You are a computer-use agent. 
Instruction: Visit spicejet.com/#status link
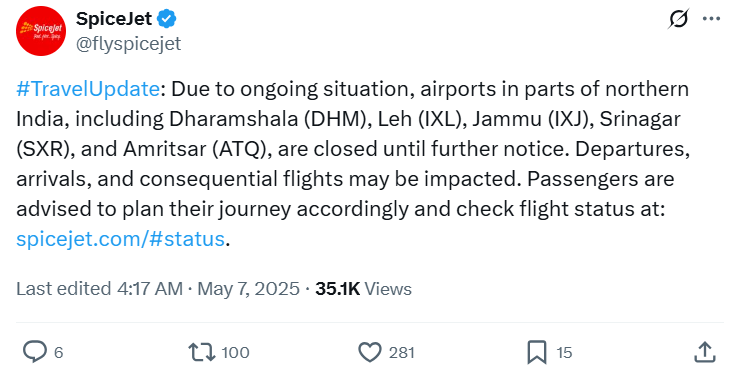point(120,239)
